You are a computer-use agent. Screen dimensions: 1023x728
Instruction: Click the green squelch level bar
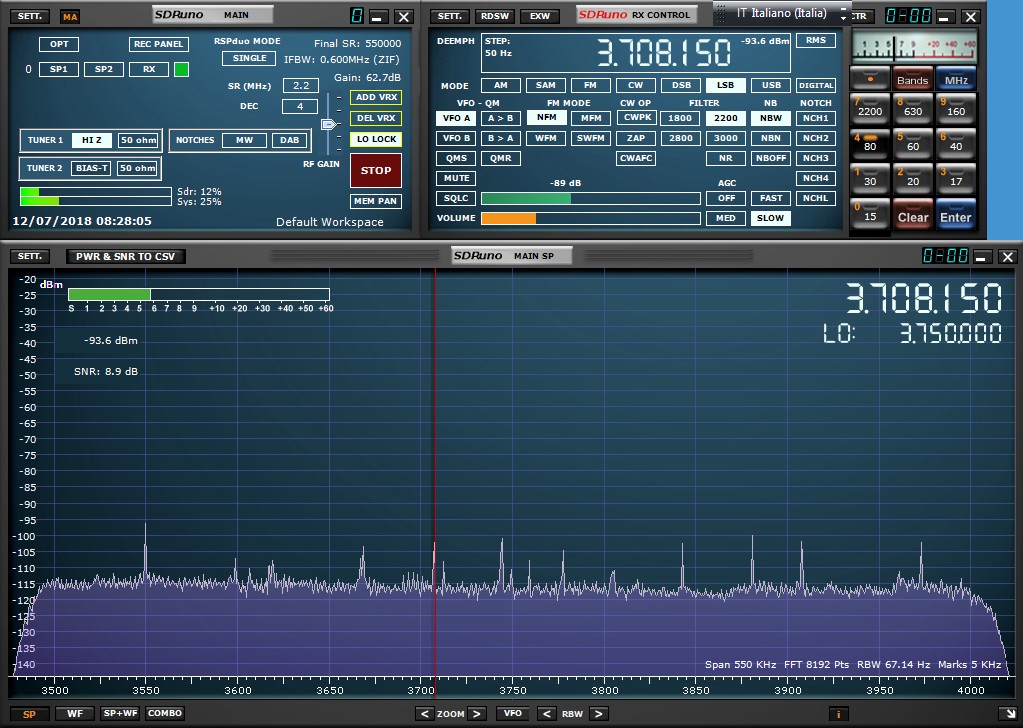tap(526, 198)
